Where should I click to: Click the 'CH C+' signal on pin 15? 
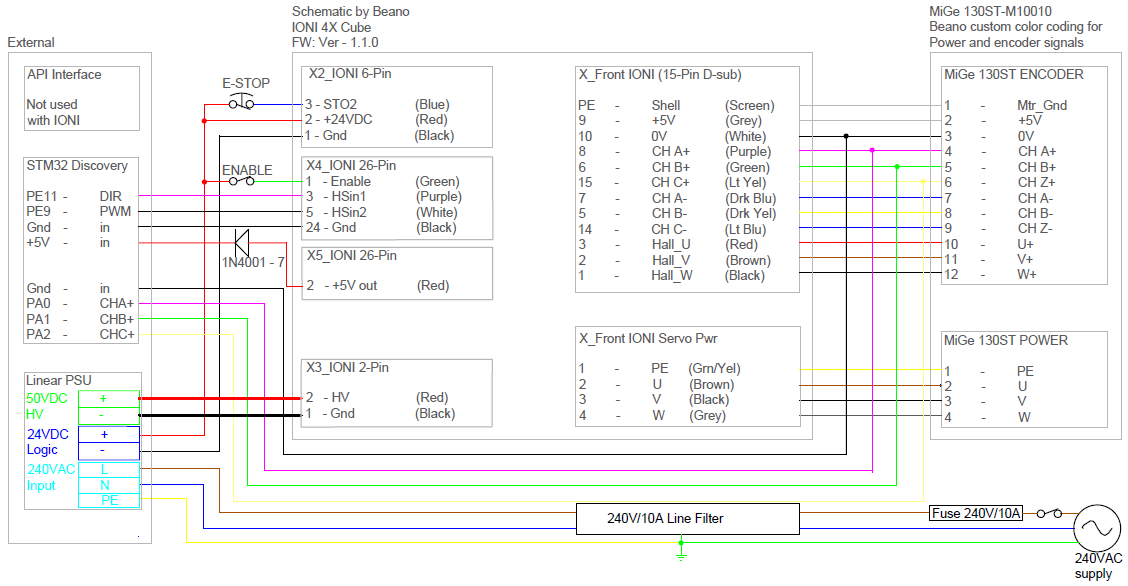point(670,183)
